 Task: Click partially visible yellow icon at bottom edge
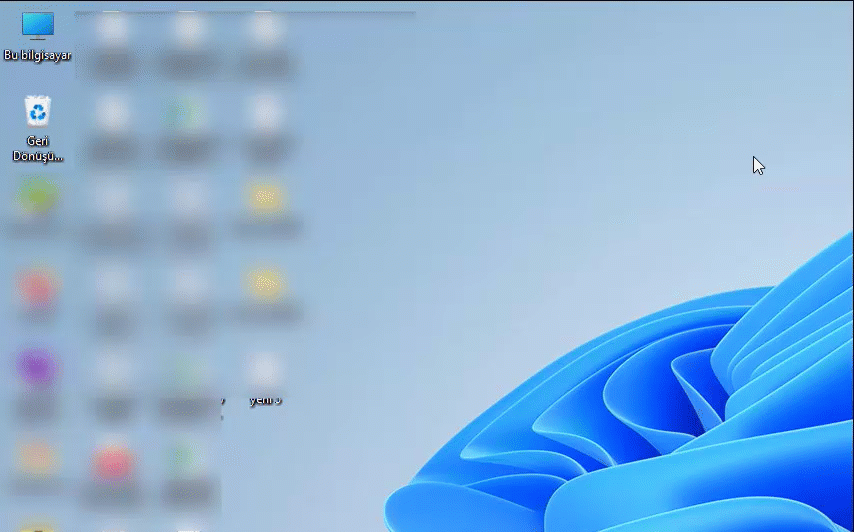37,527
